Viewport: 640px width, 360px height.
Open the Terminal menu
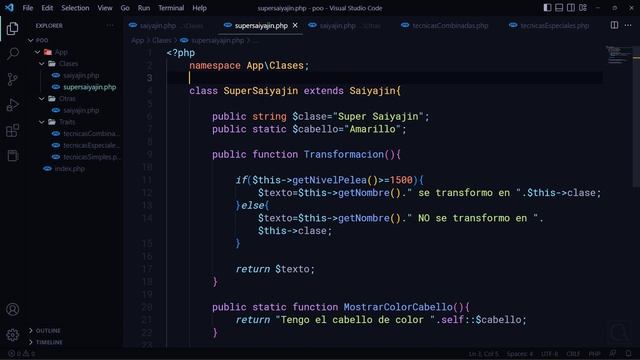tap(171, 8)
